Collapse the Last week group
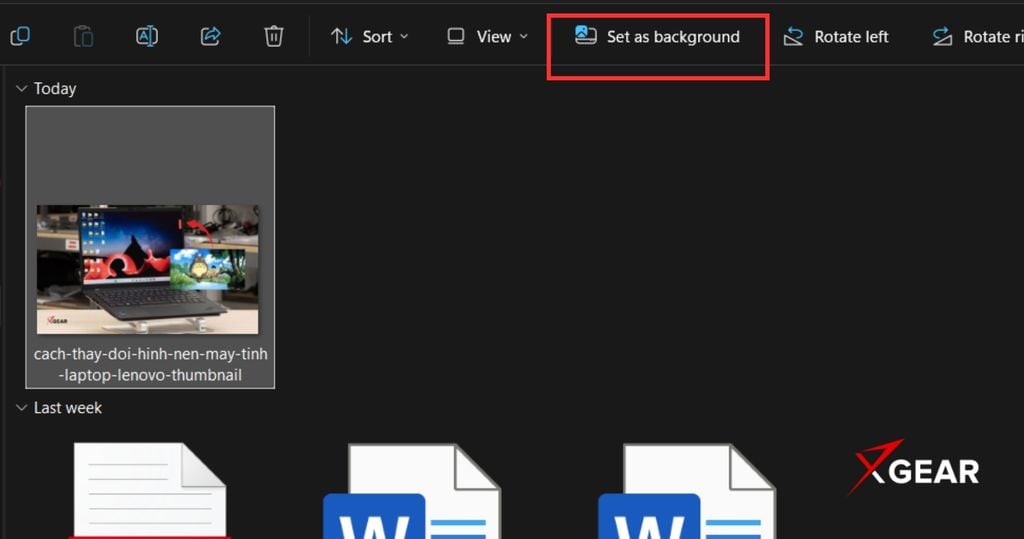This screenshot has width=1024, height=539. pyautogui.click(x=21, y=408)
